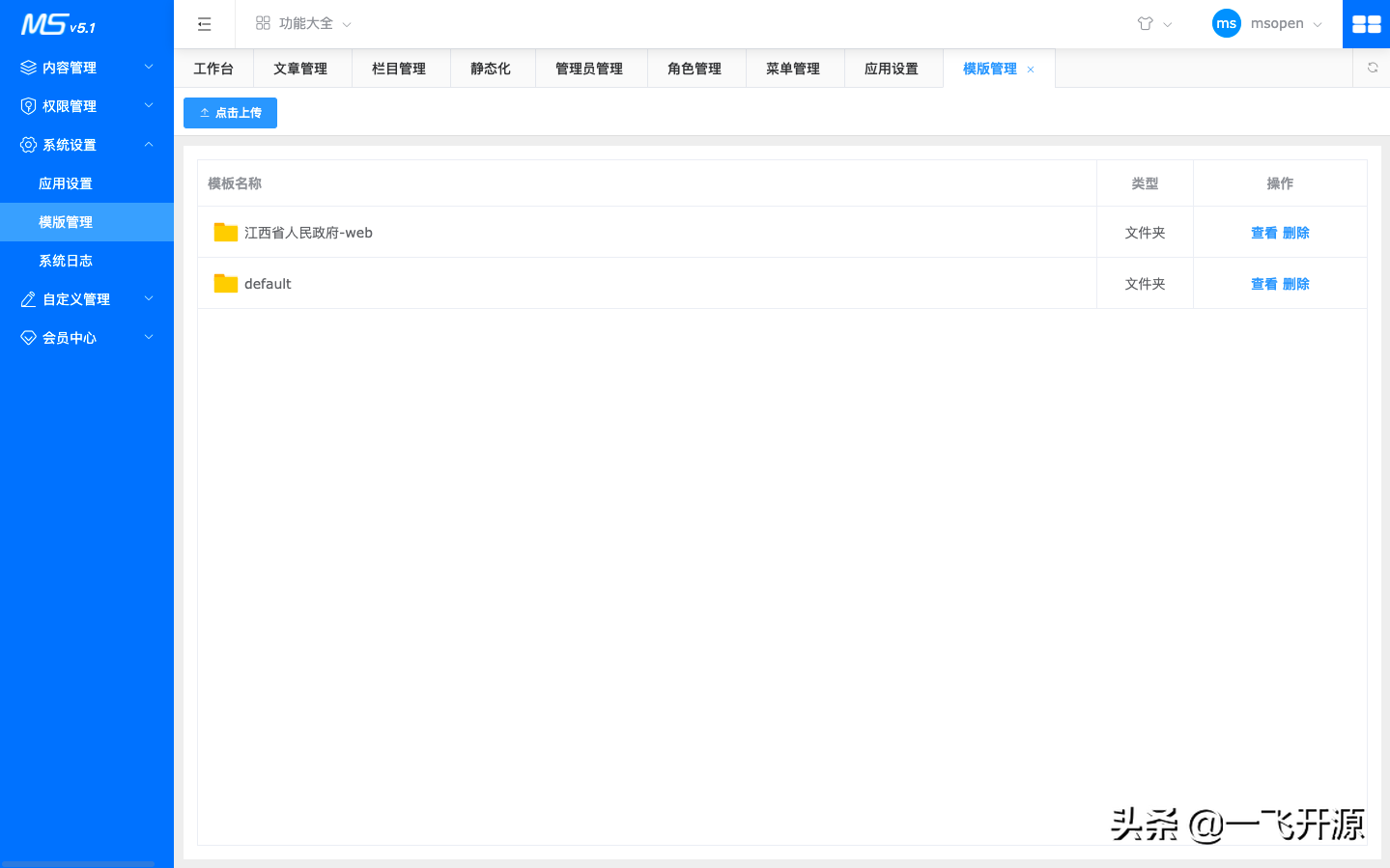The width and height of the screenshot is (1390, 868).
Task: Click the 系统设置 gear icon
Action: point(27,144)
